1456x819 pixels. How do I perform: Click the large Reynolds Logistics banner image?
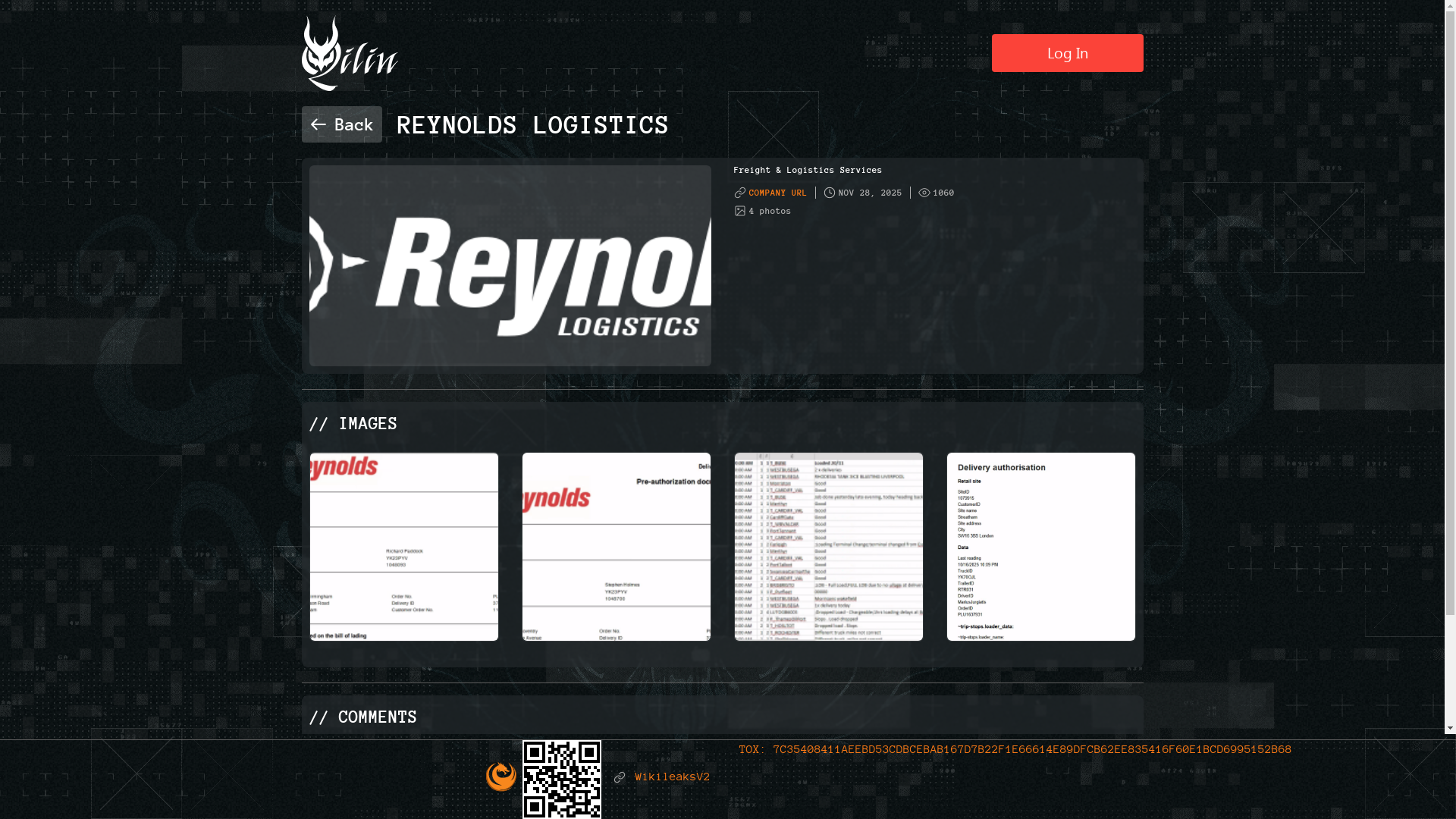coord(510,265)
